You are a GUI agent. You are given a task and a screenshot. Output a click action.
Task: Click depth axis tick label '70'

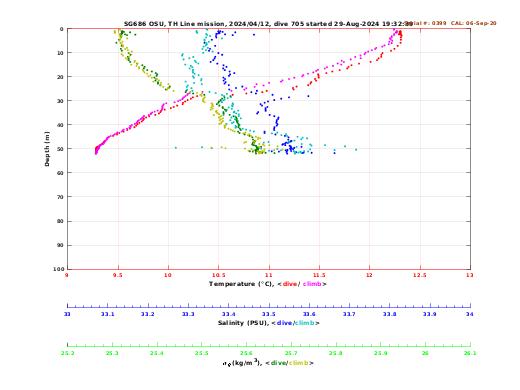click(x=60, y=197)
